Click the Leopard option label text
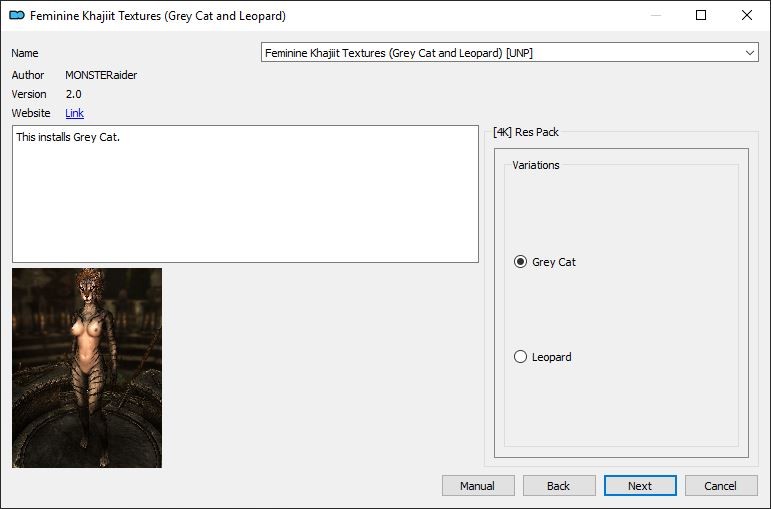The height and width of the screenshot is (509, 771). tap(552, 357)
